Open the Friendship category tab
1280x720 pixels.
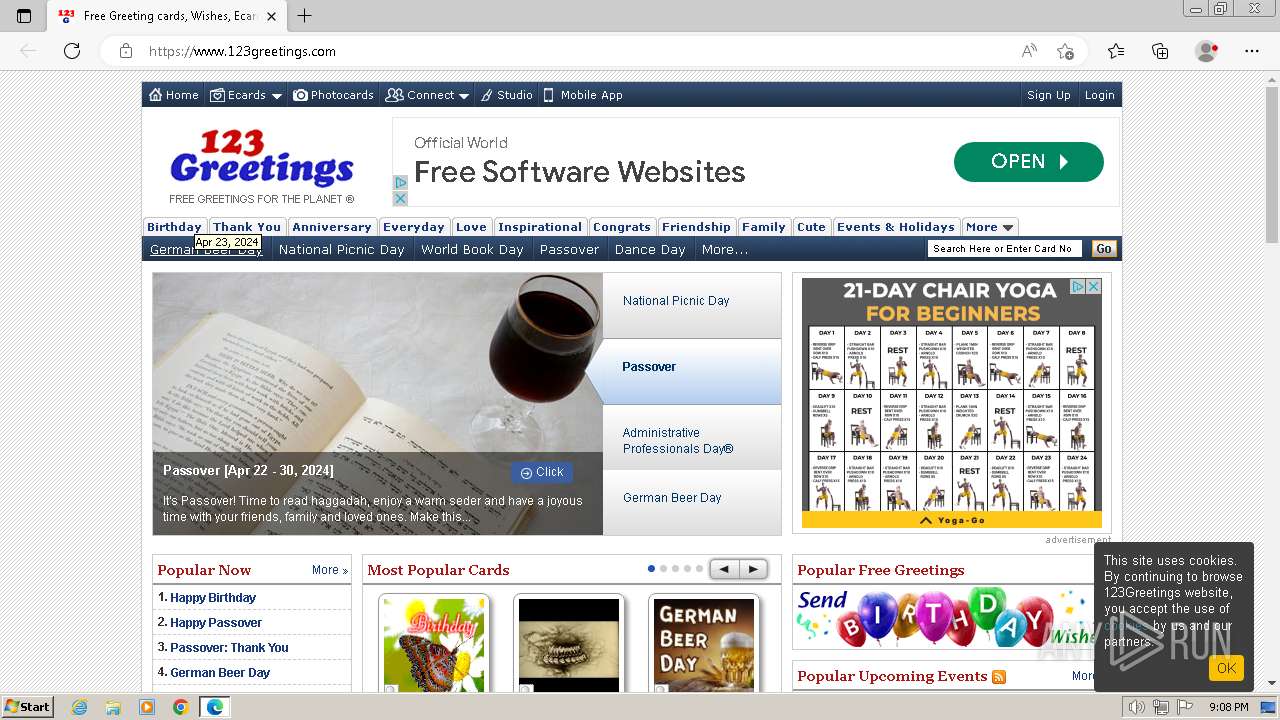696,227
